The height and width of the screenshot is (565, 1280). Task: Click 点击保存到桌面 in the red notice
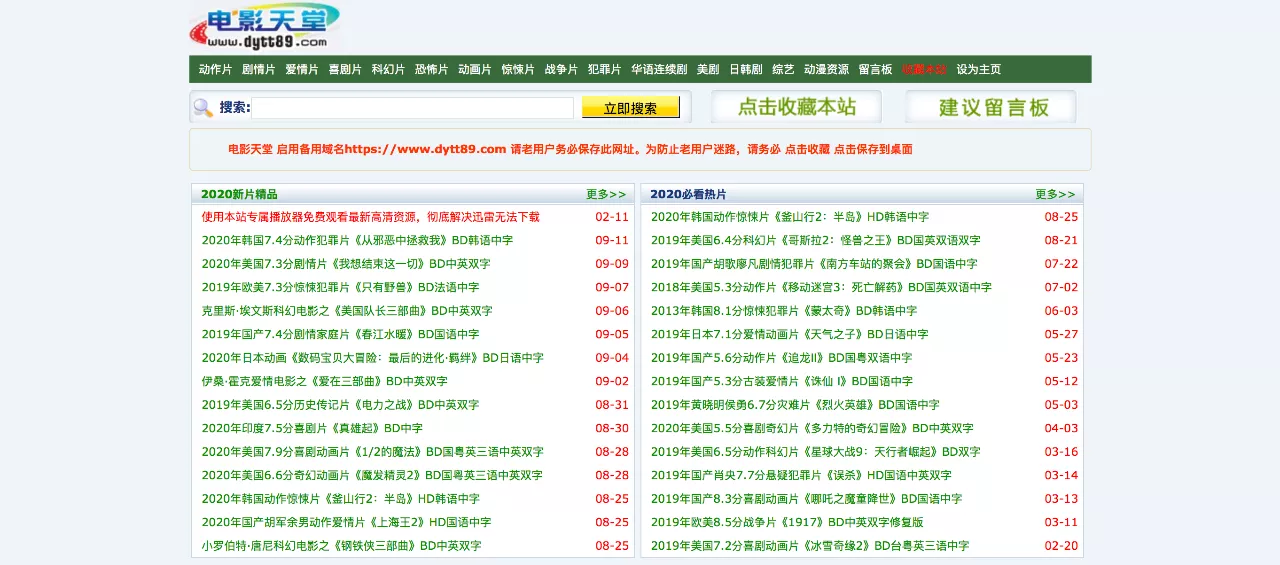873,149
